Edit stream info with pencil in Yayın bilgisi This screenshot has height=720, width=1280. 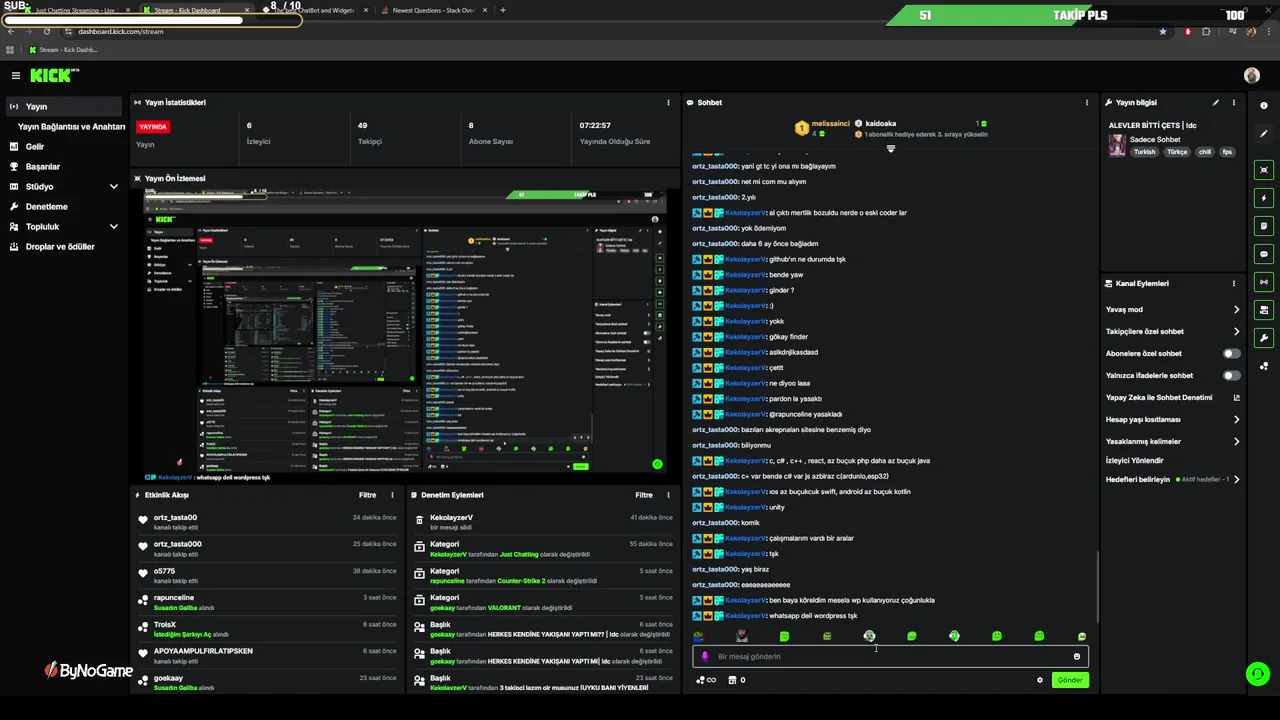pos(1216,102)
